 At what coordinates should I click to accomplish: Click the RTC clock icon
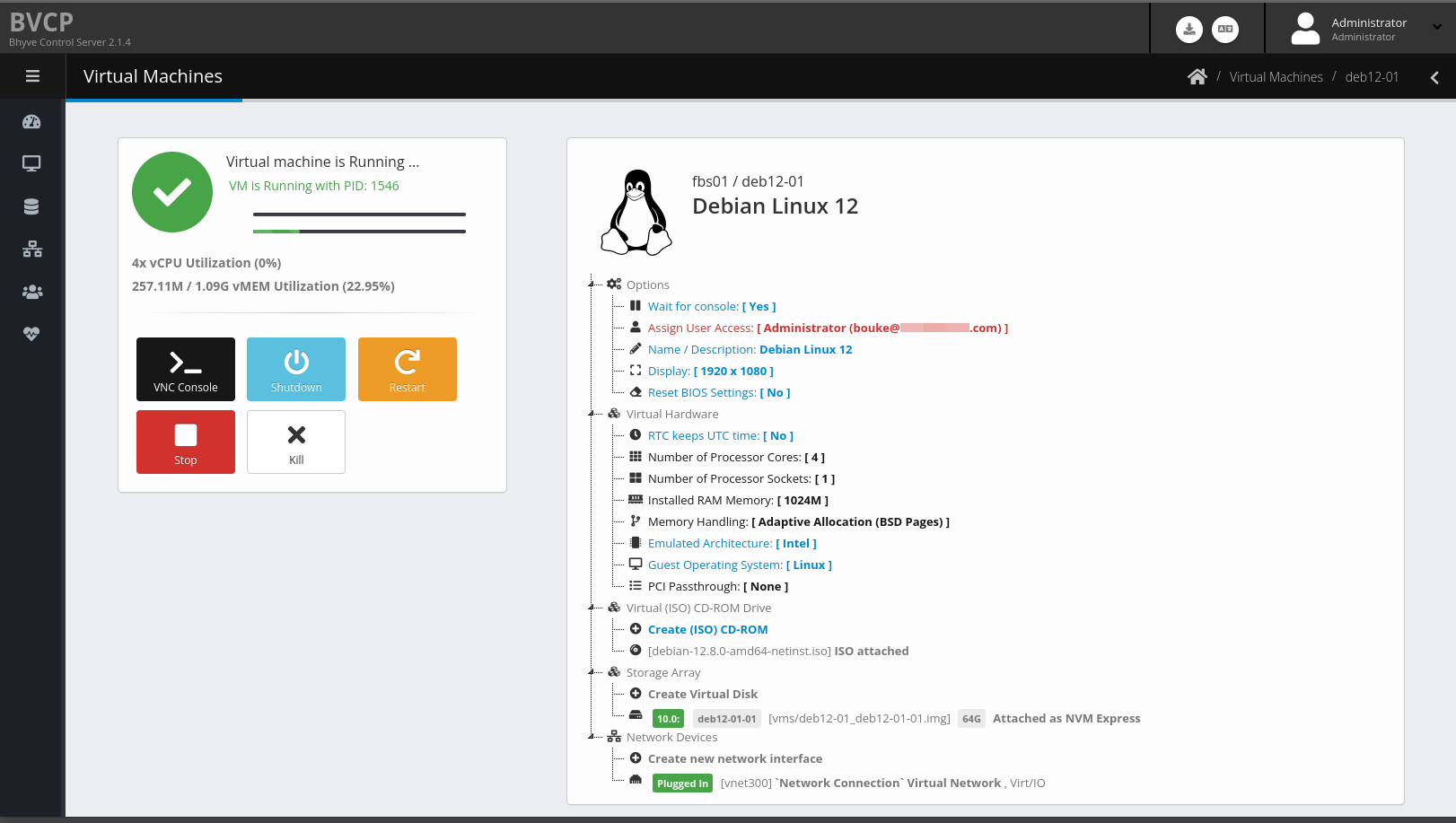click(636, 434)
